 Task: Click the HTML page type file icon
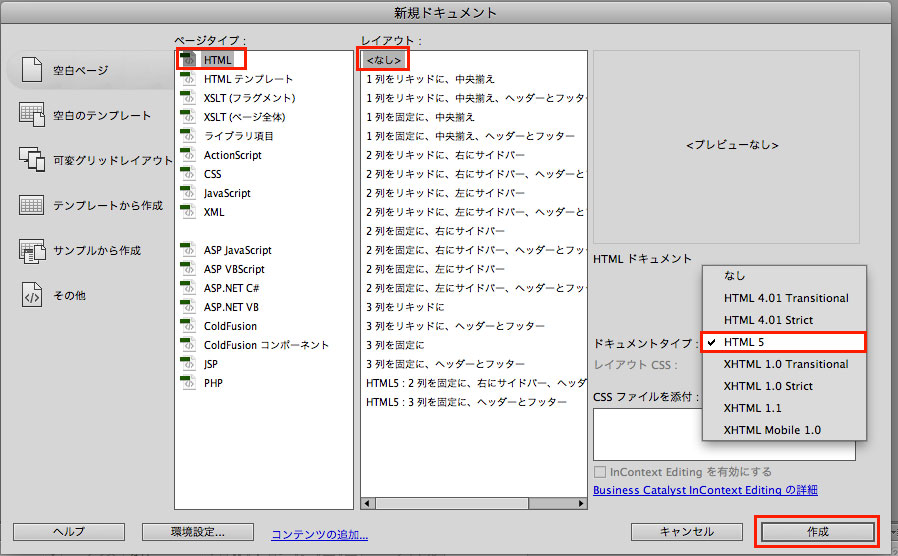pos(188,59)
